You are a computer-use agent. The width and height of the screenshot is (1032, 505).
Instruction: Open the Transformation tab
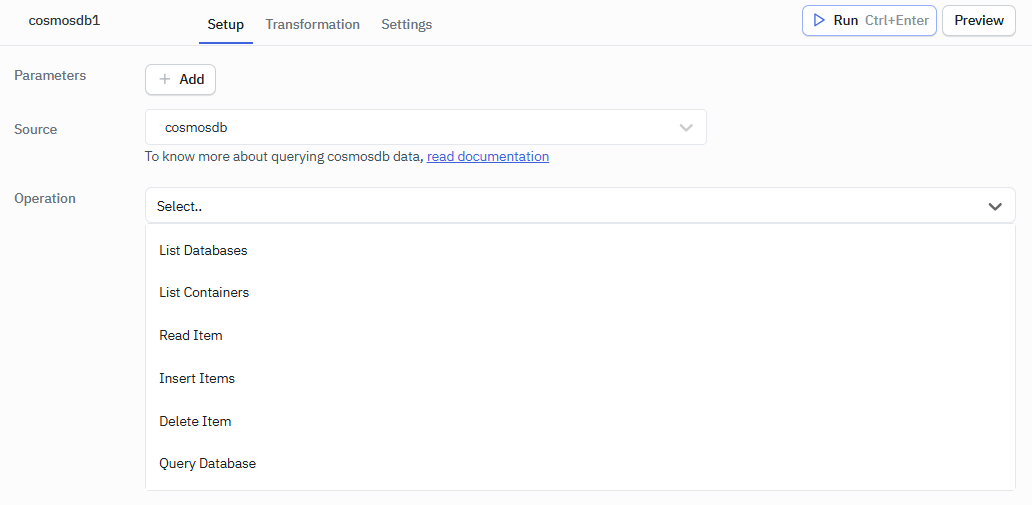(x=312, y=24)
